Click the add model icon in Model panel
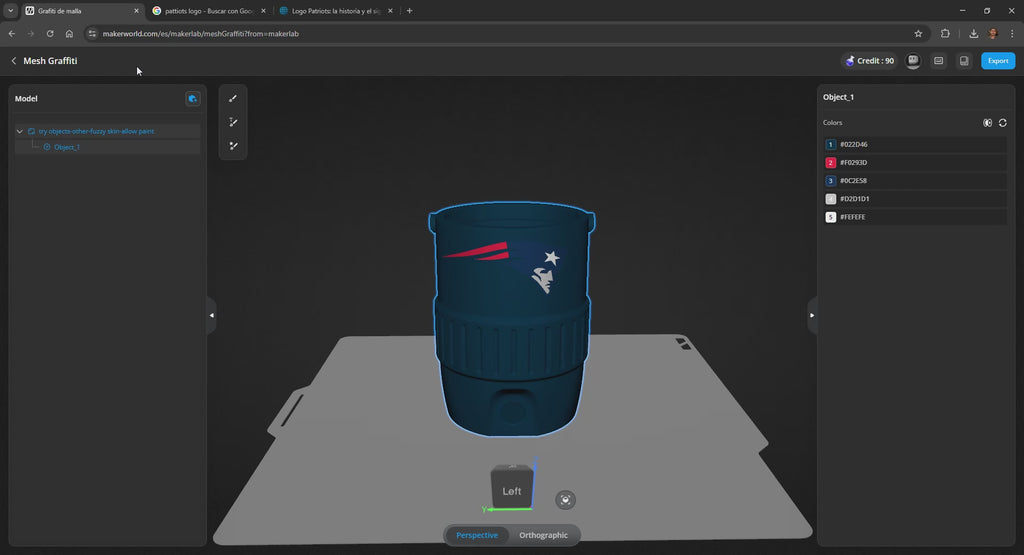The width and height of the screenshot is (1024, 555). [x=193, y=99]
